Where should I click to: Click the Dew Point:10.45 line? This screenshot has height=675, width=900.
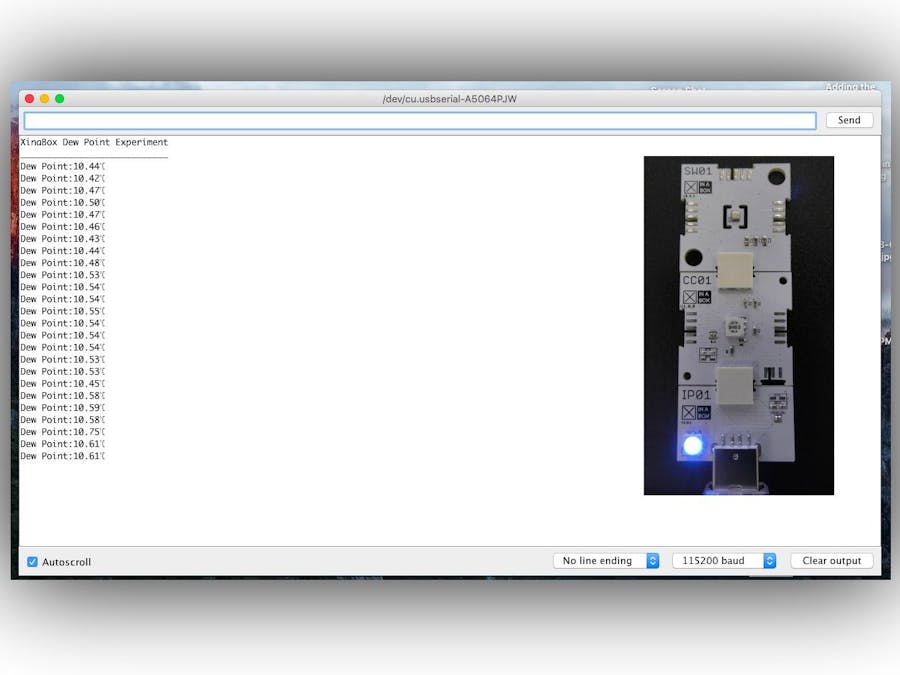(x=63, y=383)
